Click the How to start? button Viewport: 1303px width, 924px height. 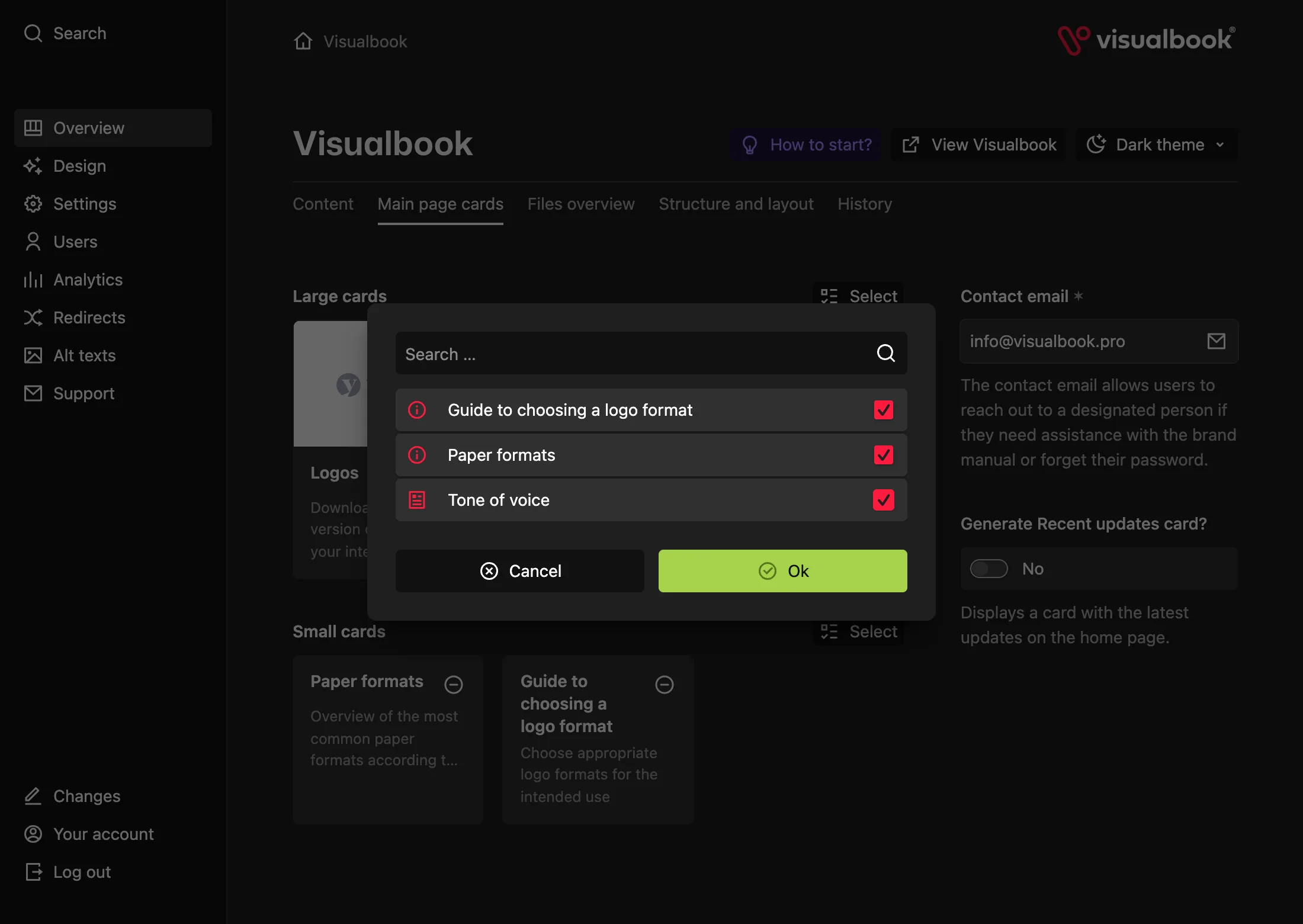click(x=805, y=145)
